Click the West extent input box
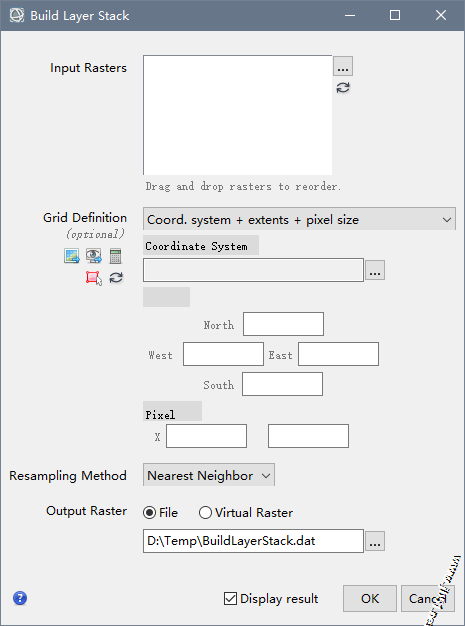 pos(223,354)
